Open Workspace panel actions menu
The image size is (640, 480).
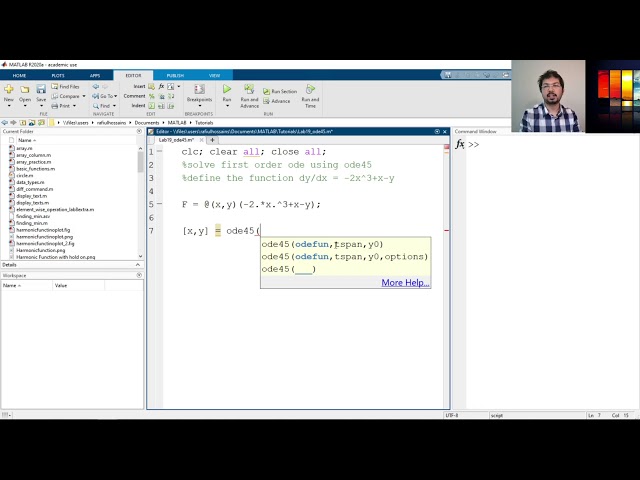coord(139,275)
